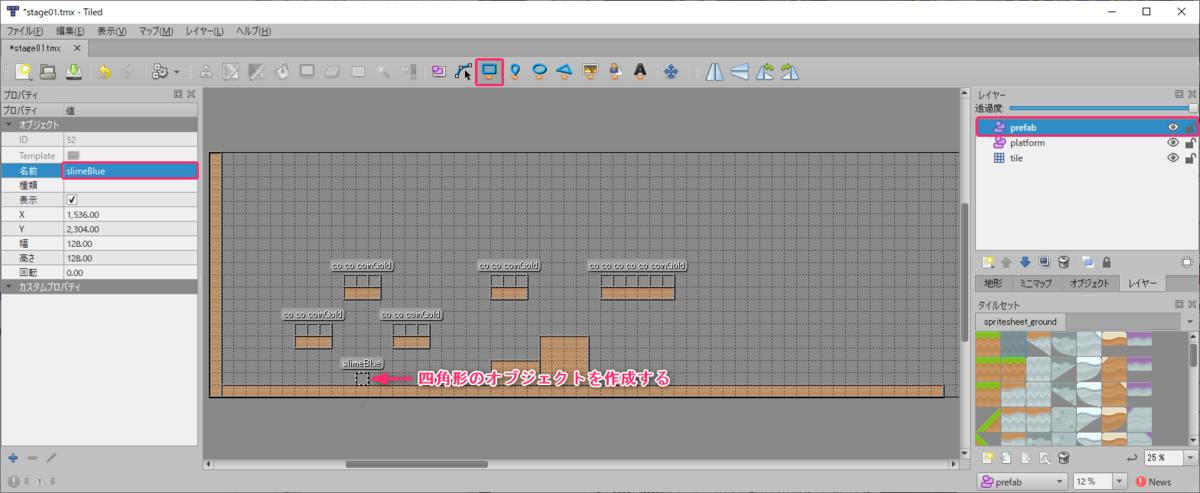Viewport: 1200px width, 493px height.
Task: Open the マップ menu
Action: tap(158, 32)
